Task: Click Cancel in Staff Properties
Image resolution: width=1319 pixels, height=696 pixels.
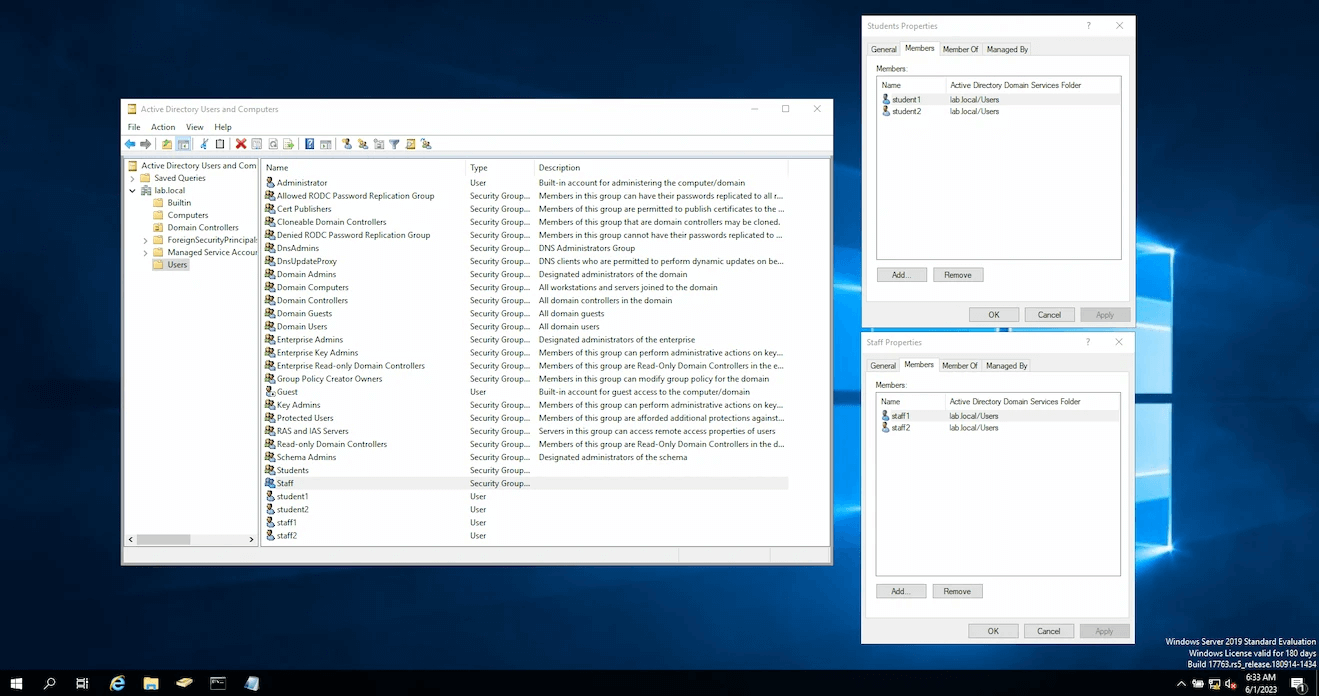Action: (x=1048, y=631)
